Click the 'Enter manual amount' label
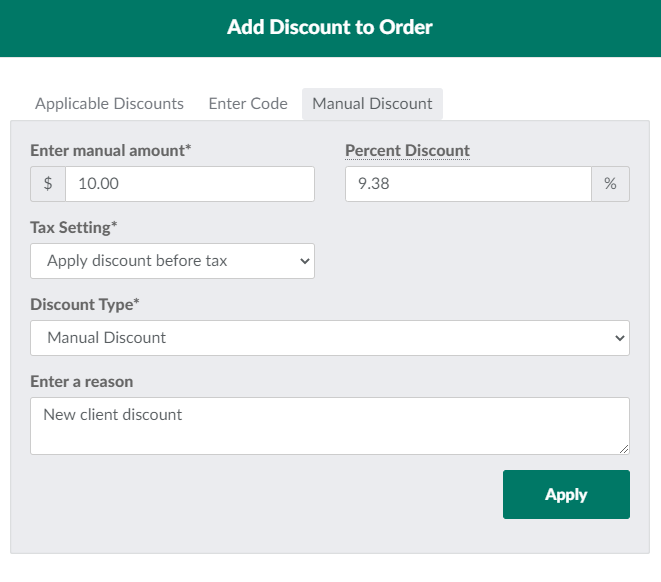This screenshot has width=661, height=582. [x=110, y=151]
